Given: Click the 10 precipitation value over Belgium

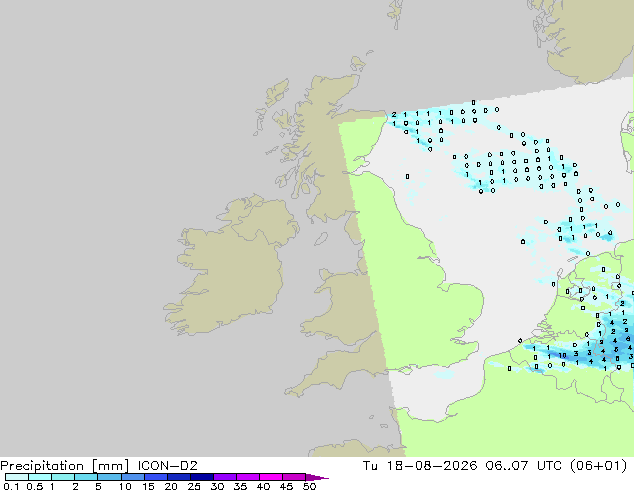Looking at the screenshot, I should pos(562,355).
